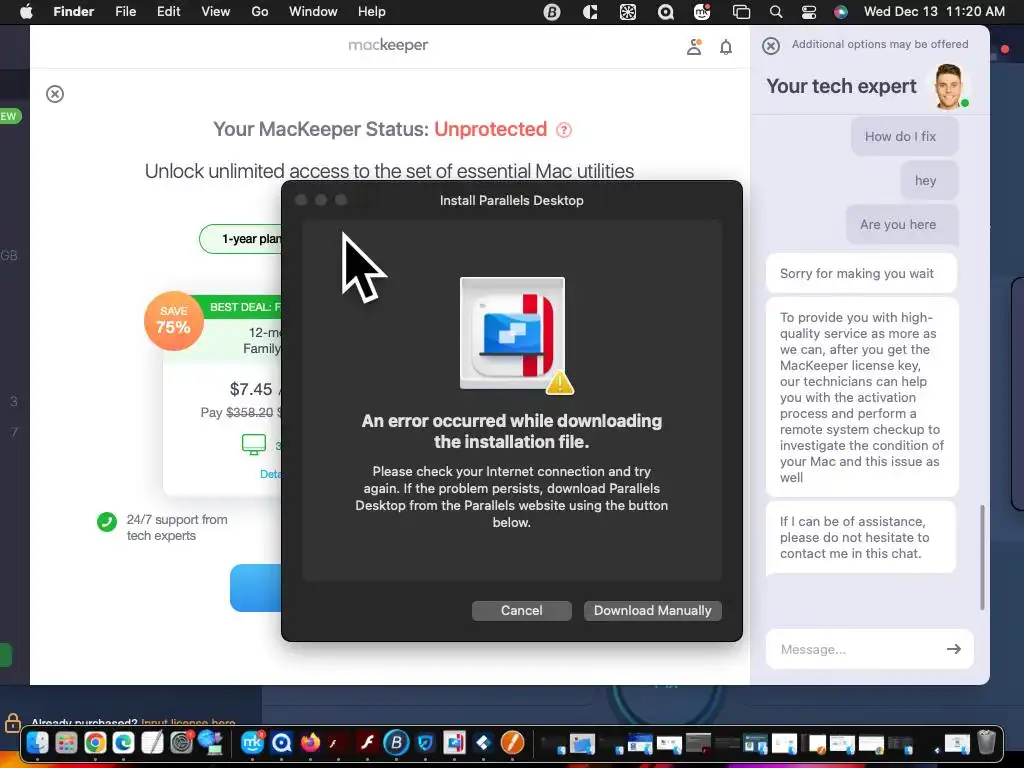Viewport: 1024px width, 768px height.
Task: Click the Unprotected status help icon
Action: point(564,130)
